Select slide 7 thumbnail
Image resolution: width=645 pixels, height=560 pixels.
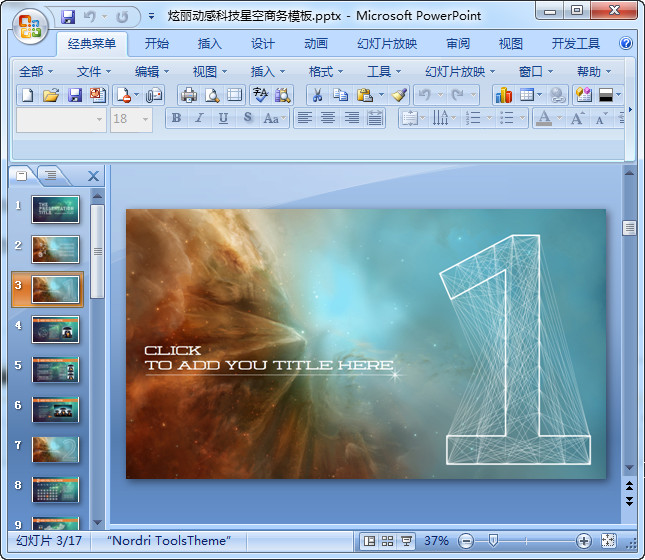[56, 450]
